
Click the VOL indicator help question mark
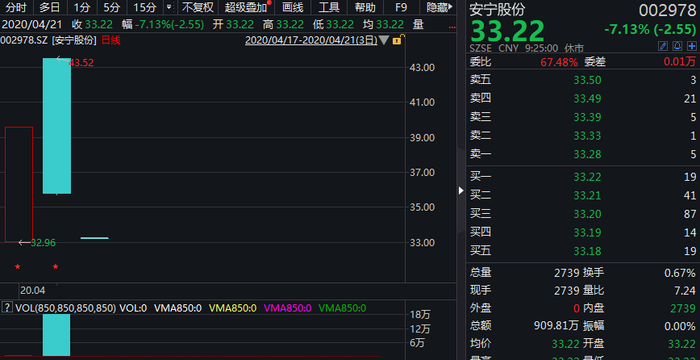[7, 307]
